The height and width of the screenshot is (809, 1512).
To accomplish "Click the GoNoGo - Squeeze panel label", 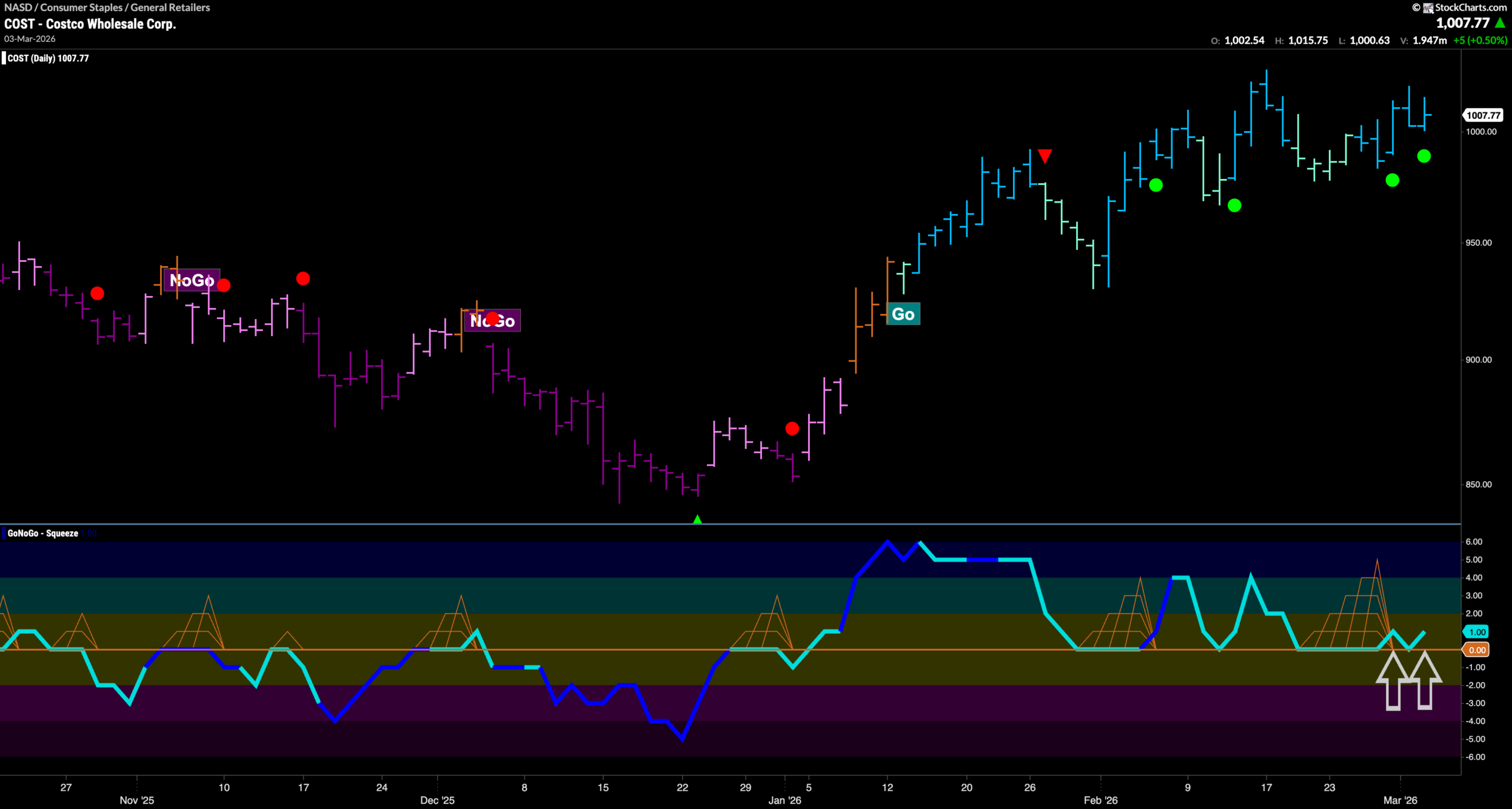I will 43,533.
